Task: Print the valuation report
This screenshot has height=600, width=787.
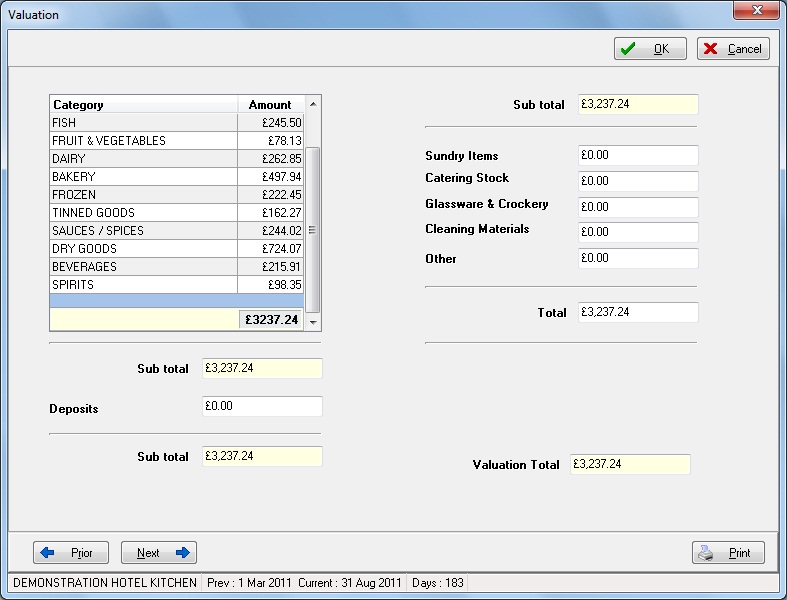Action: [728, 552]
